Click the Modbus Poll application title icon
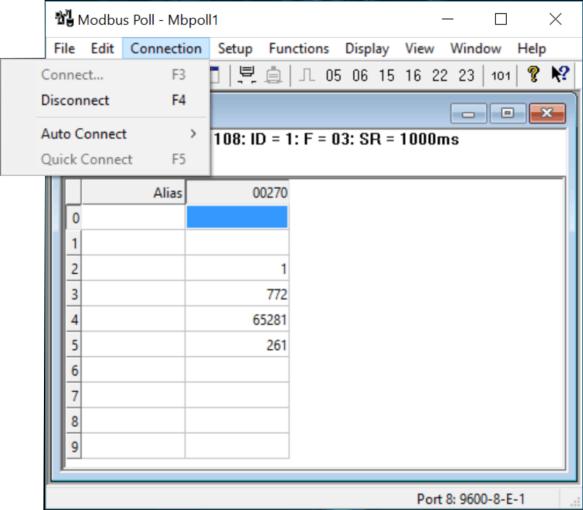 [x=64, y=19]
